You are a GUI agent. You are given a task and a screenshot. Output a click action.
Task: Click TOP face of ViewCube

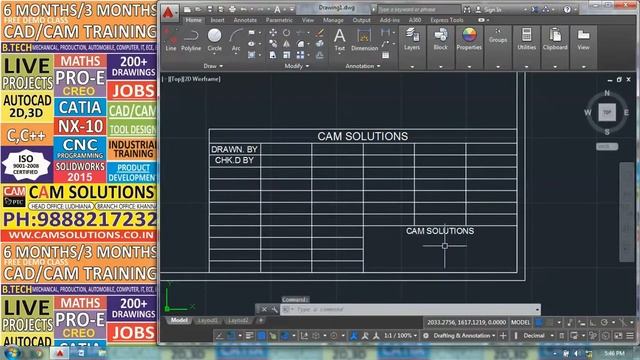click(607, 112)
